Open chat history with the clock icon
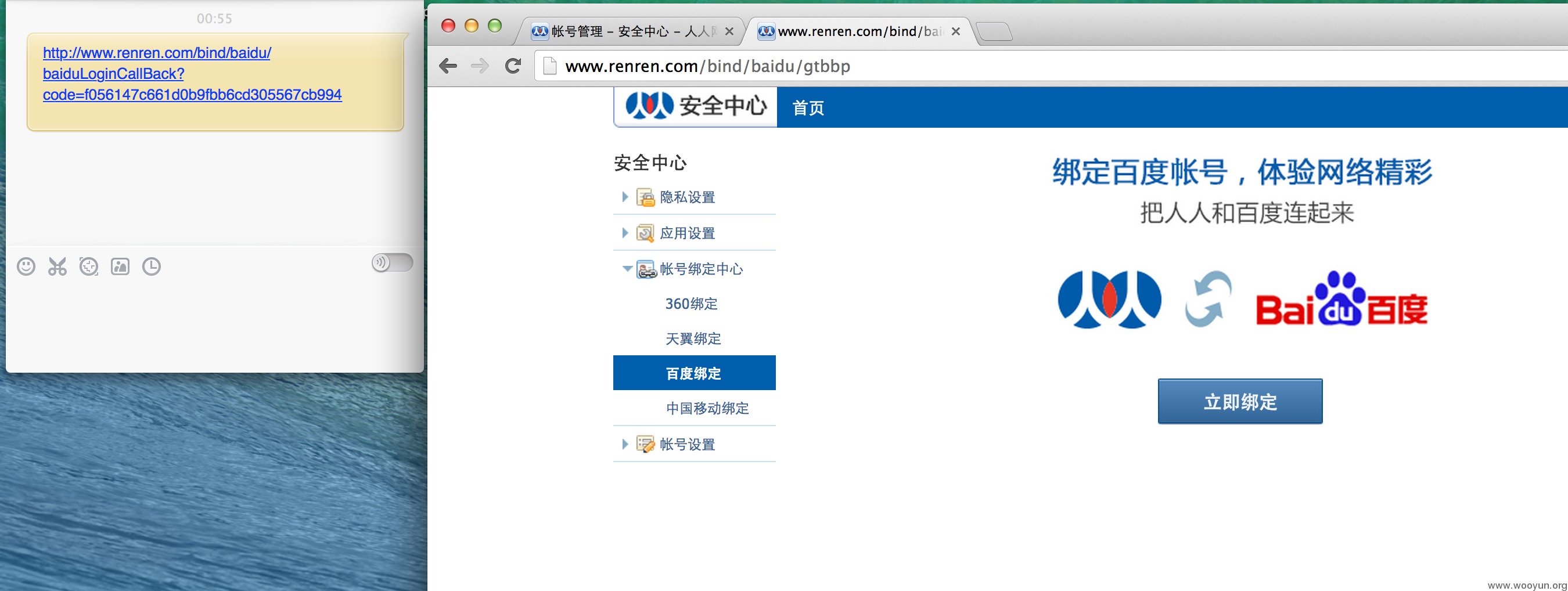Screen dimensions: 1568x591 click(x=152, y=266)
